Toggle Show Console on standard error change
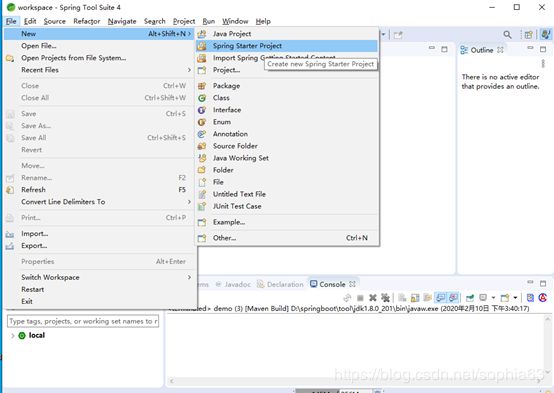Image resolution: width=554 pixels, height=393 pixels. coord(453,298)
